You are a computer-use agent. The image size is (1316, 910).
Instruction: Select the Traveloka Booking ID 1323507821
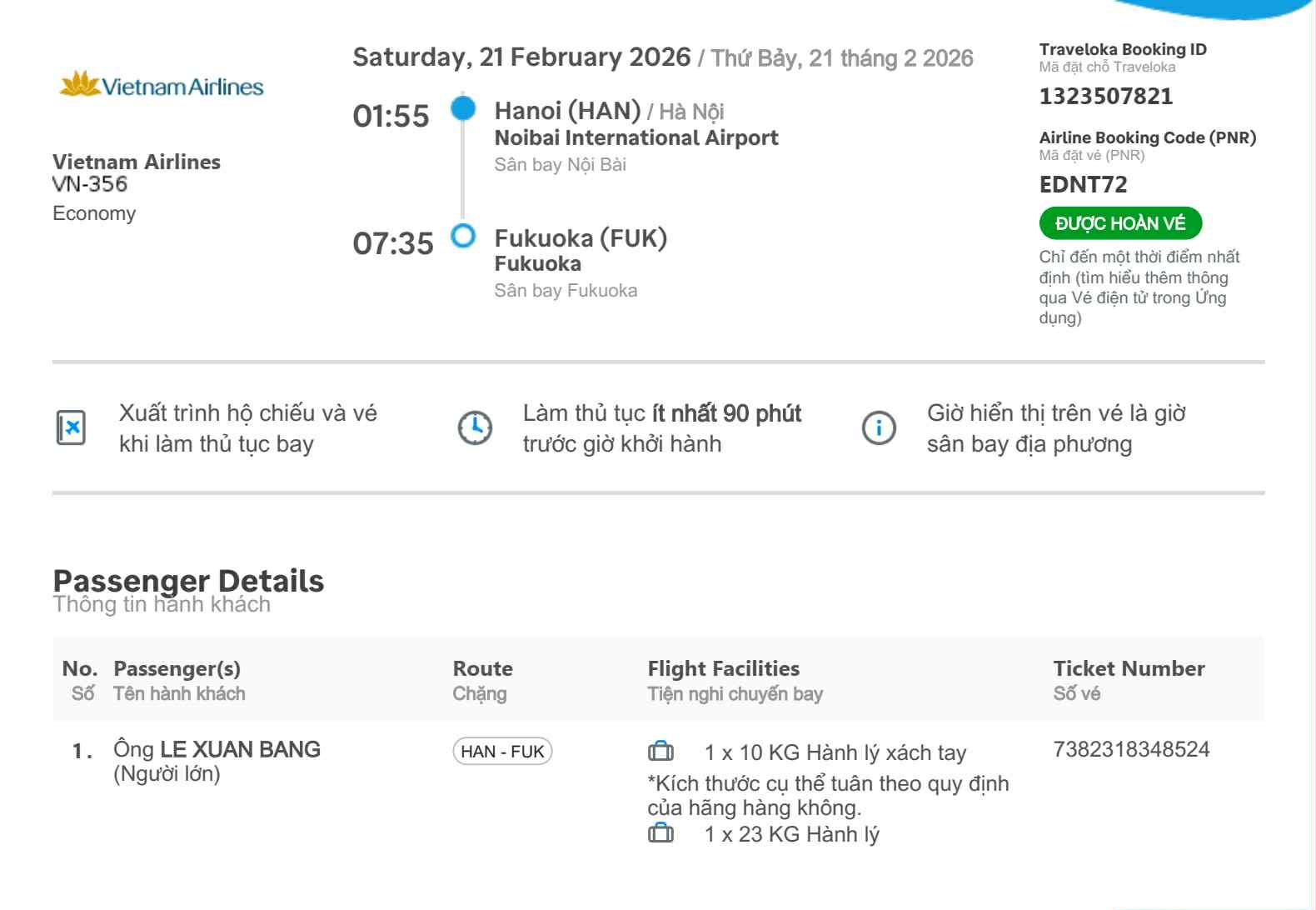1105,97
